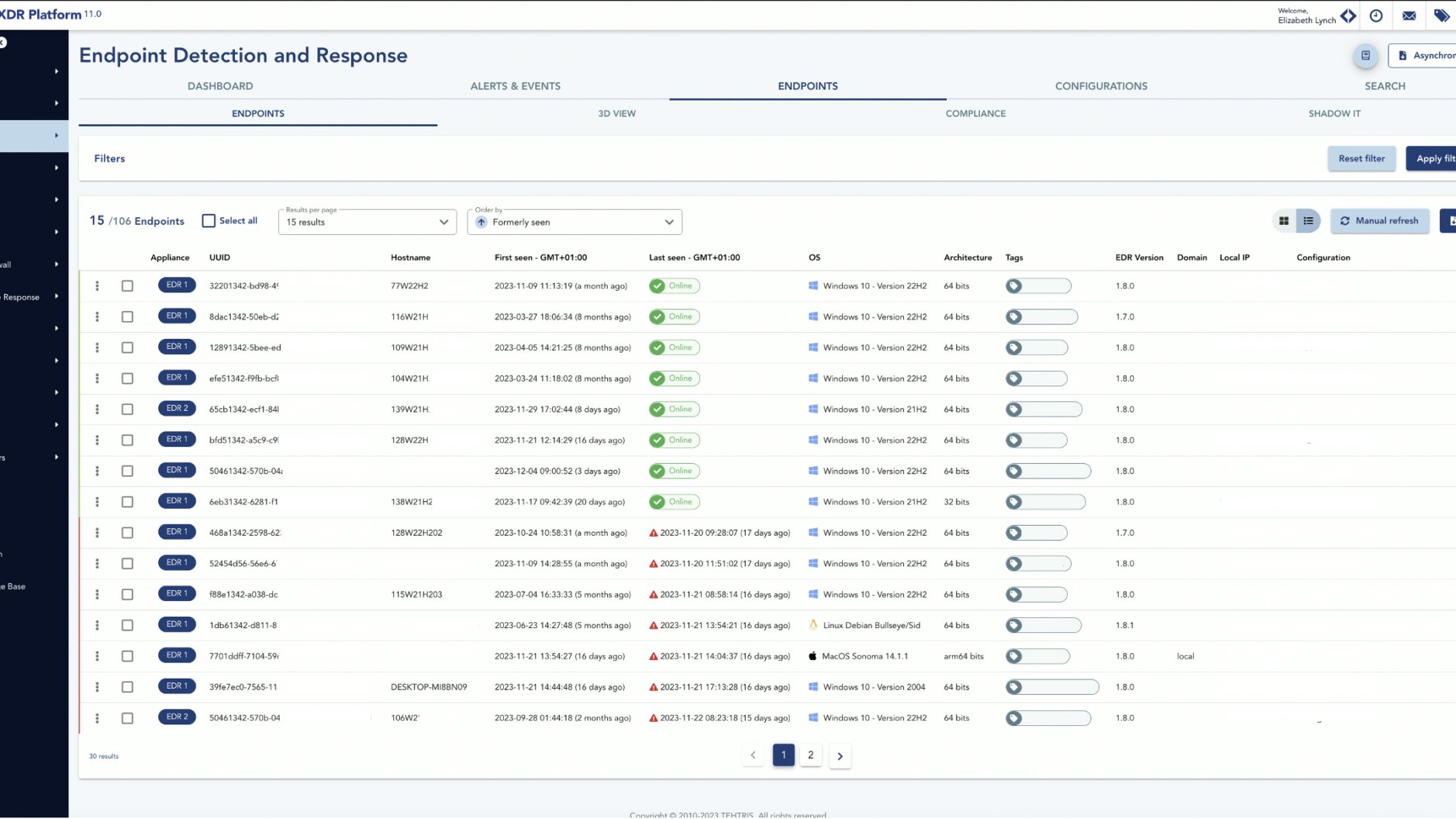This screenshot has height=819, width=1456.
Task: Open the notifications history clock icon
Action: pos(1377,16)
